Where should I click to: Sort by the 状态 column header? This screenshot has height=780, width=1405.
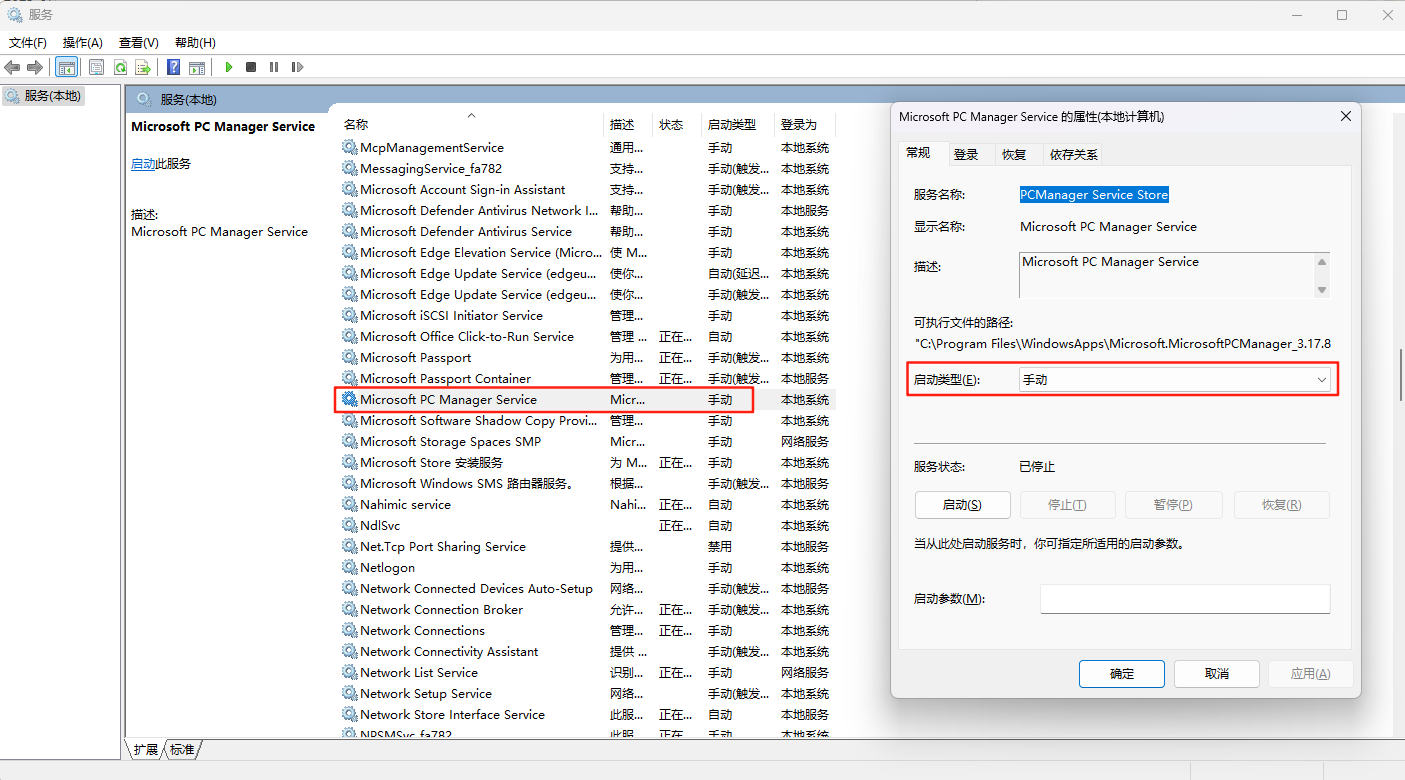(677, 124)
